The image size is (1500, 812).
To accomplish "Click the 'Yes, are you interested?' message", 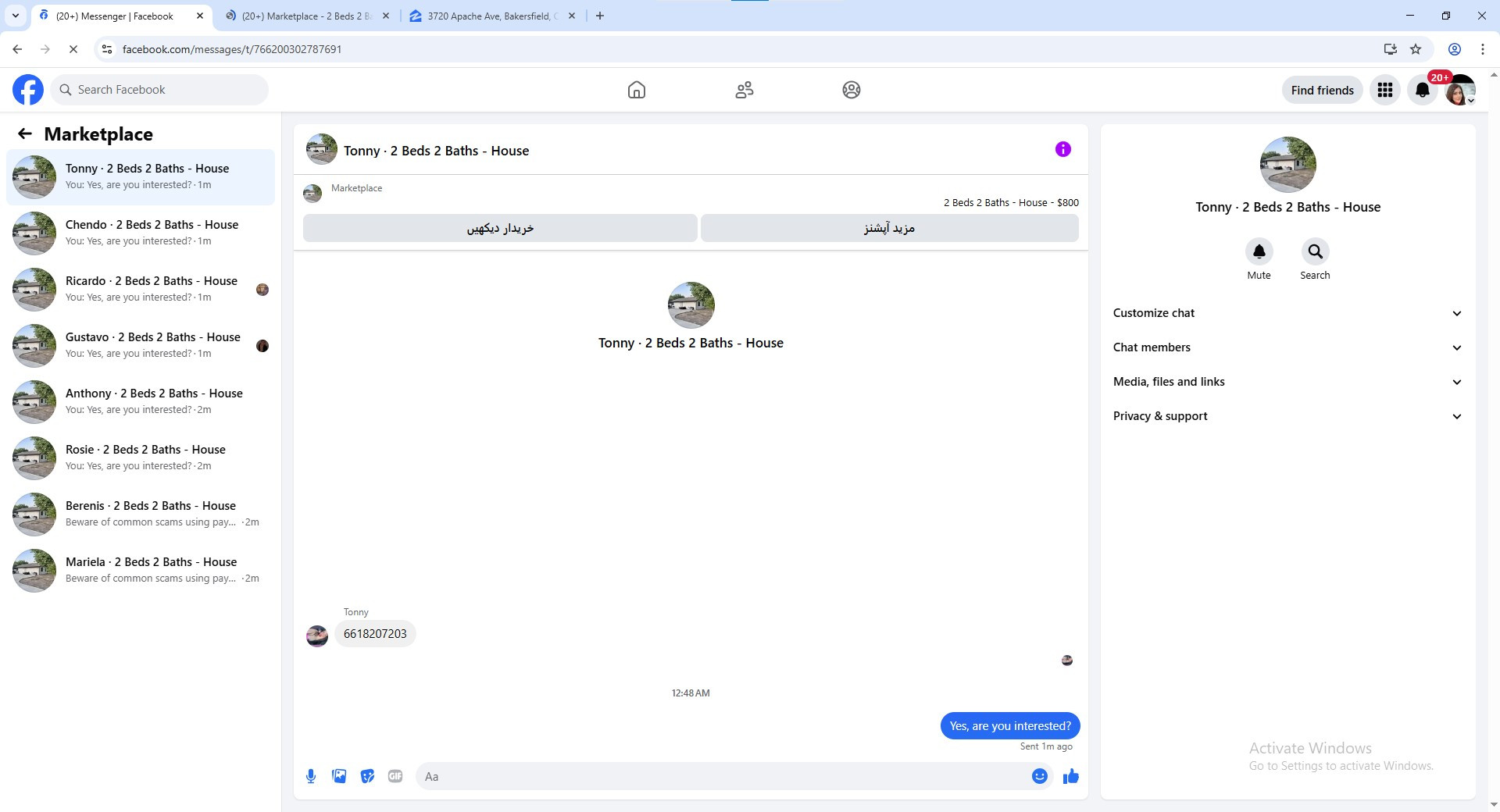I will tap(1010, 726).
